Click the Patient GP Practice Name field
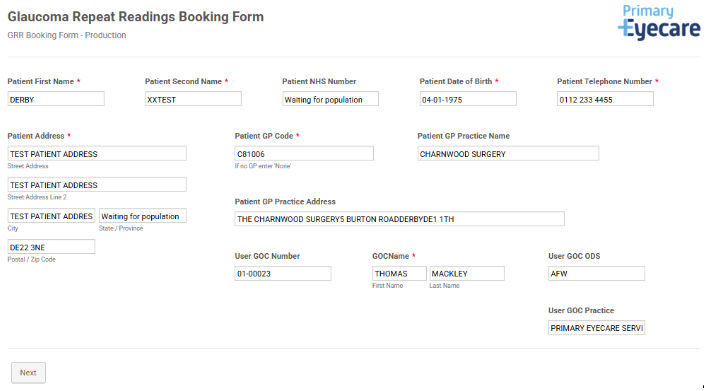The height and width of the screenshot is (391, 719). coord(508,154)
